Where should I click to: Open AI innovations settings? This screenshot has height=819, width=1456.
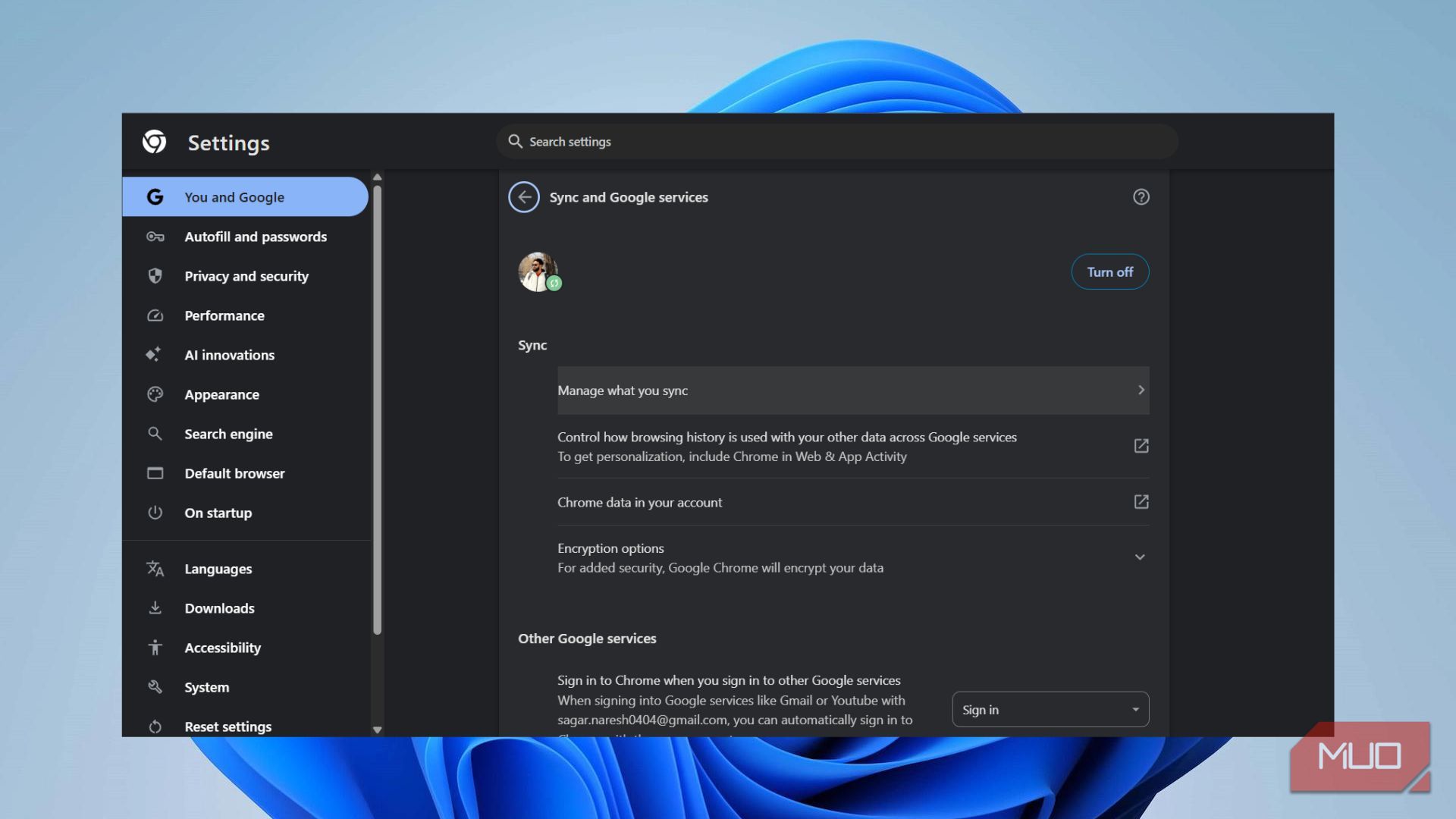[245, 355]
